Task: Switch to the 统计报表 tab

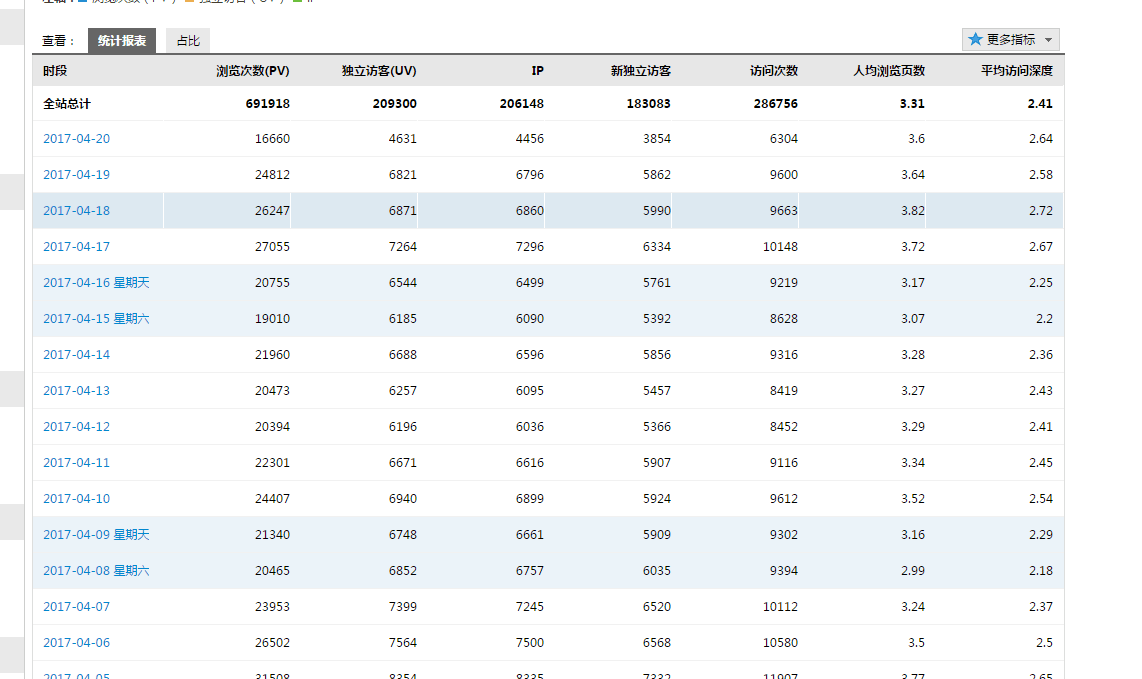Action: coord(122,41)
